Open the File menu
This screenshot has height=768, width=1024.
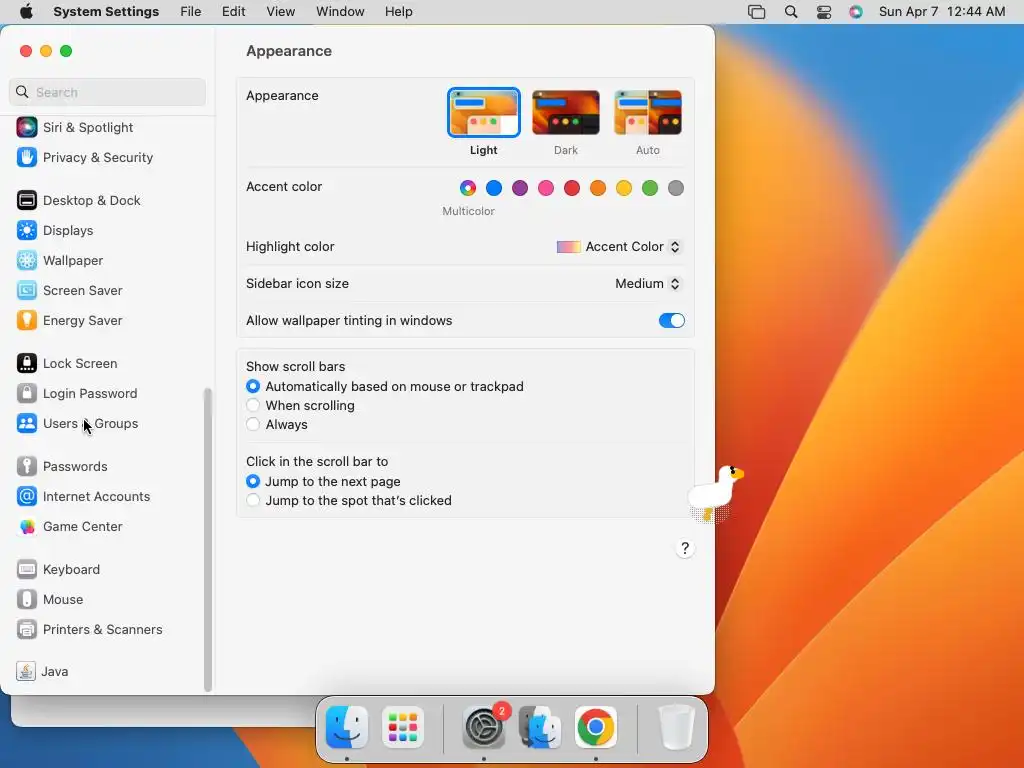coord(191,12)
